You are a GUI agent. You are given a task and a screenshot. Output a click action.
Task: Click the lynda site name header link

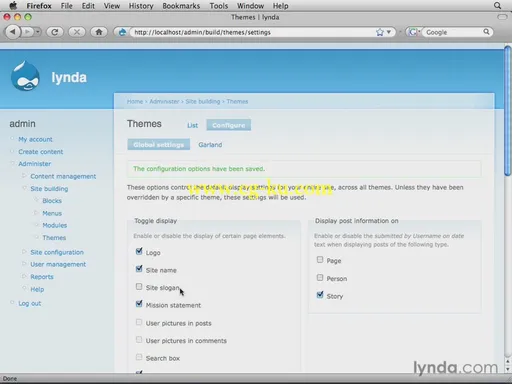pos(69,77)
